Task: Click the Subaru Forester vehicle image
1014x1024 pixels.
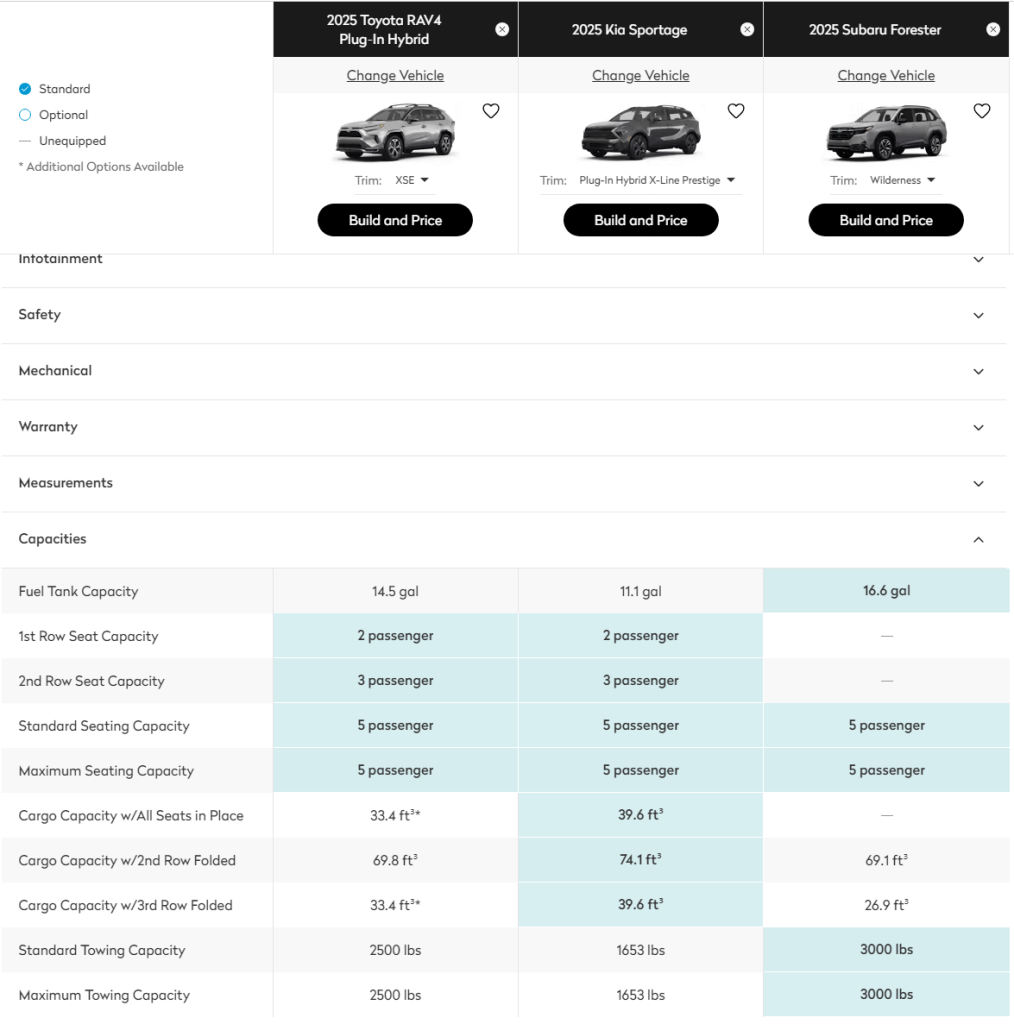Action: point(886,133)
